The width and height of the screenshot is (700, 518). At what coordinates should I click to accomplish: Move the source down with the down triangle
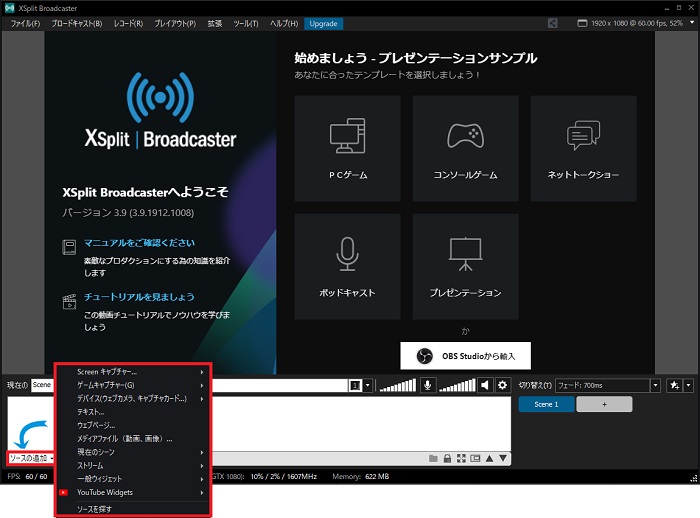(x=503, y=459)
